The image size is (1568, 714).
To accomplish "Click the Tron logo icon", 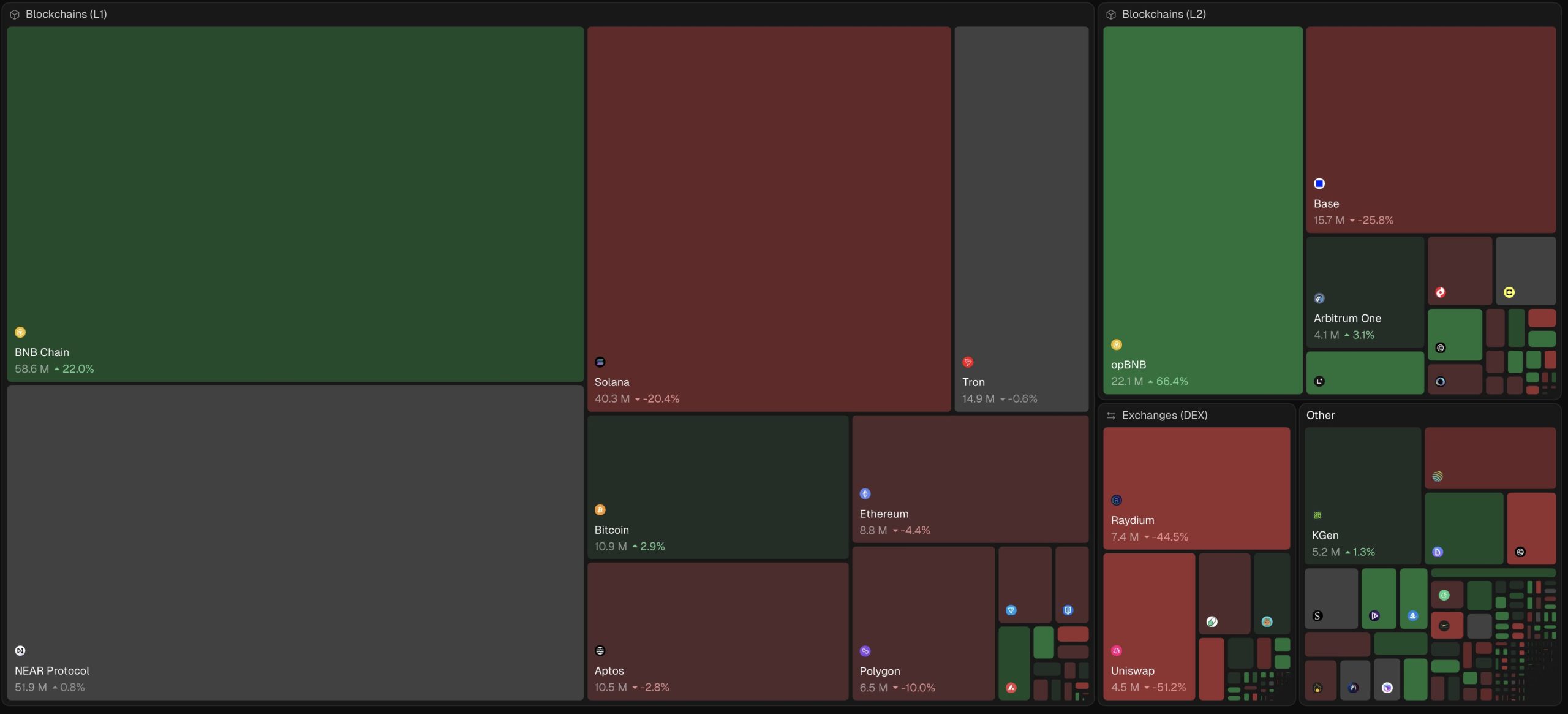I will (968, 362).
